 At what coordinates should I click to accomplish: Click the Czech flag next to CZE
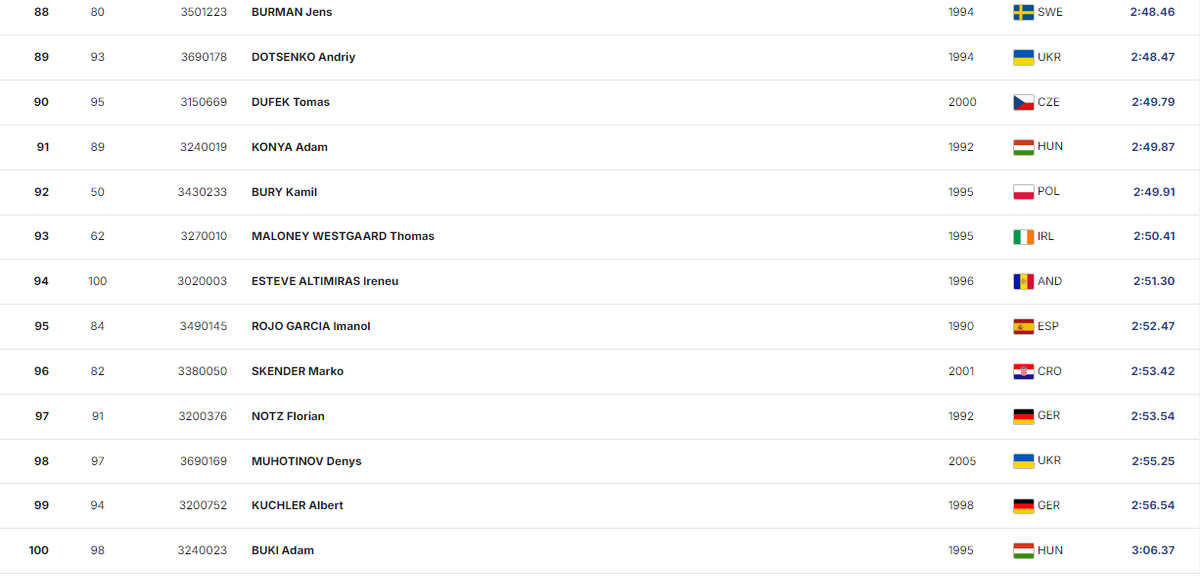(x=1023, y=102)
